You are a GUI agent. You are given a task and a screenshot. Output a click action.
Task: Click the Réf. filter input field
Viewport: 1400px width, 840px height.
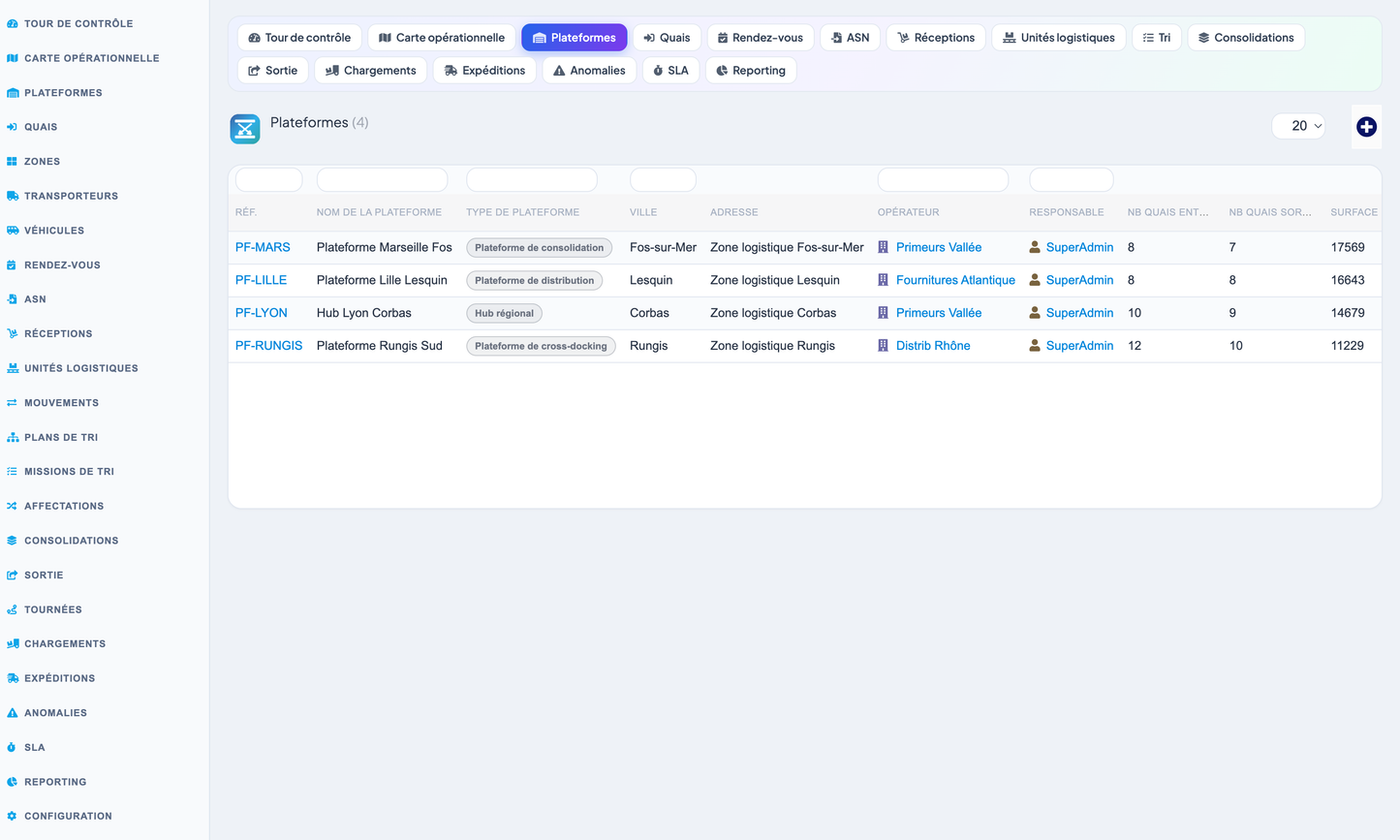click(269, 179)
